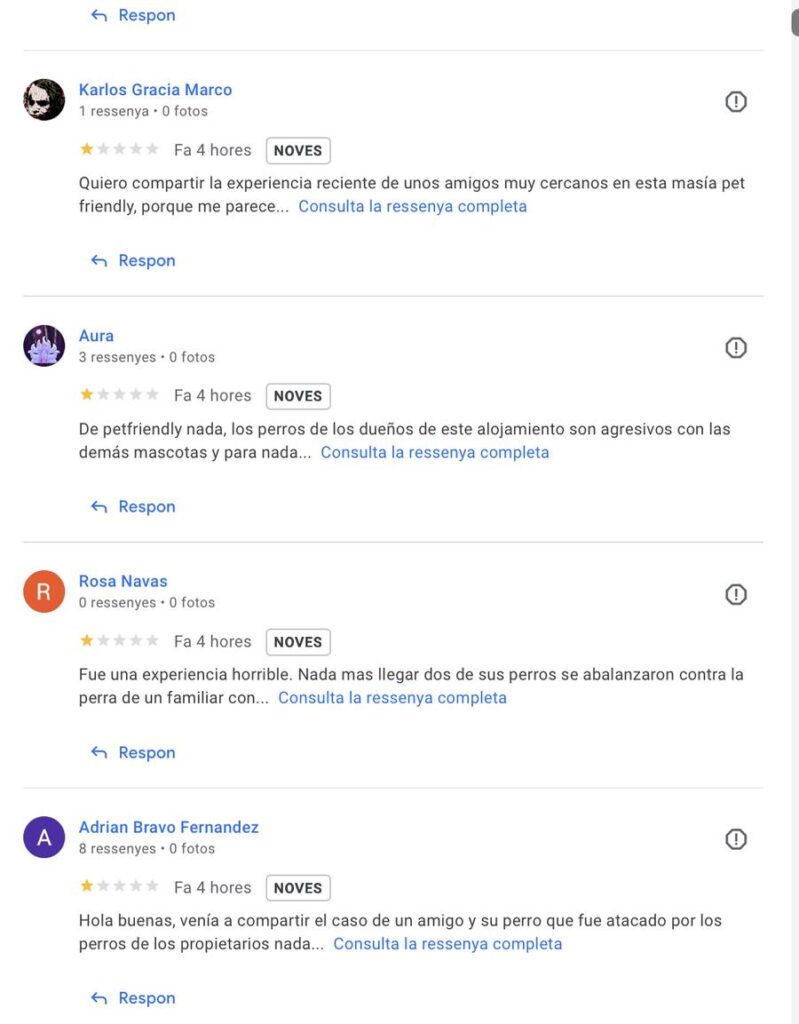
Task: Open Aura's purple profile avatar
Action: point(44,345)
